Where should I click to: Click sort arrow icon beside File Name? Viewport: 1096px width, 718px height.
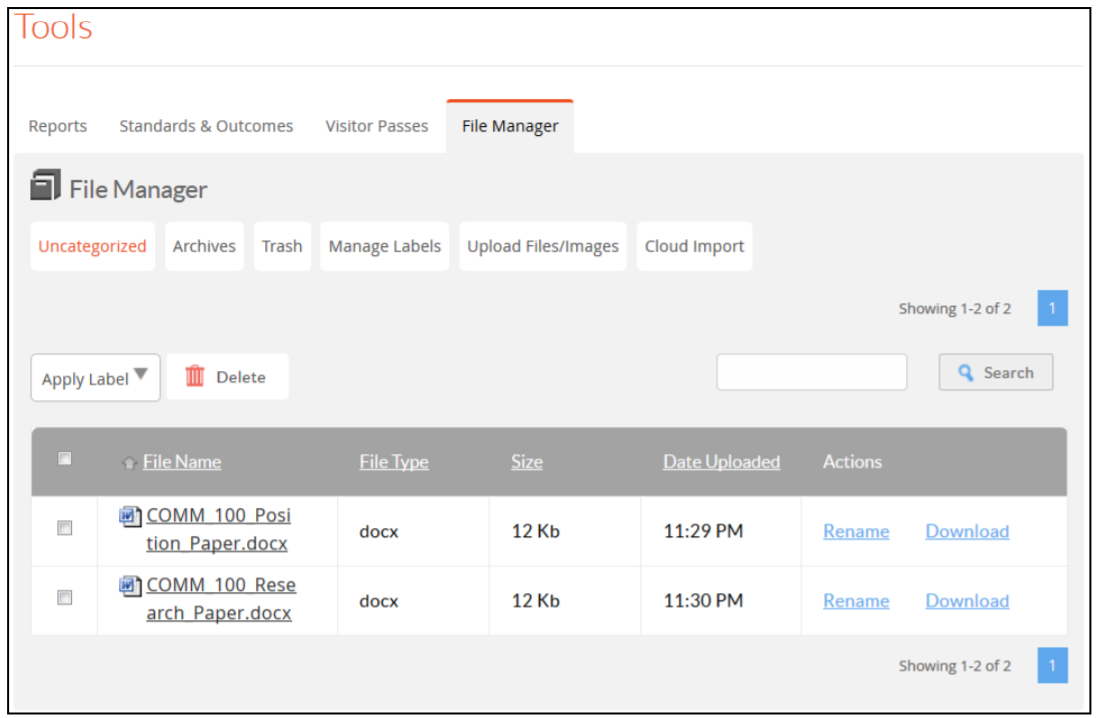(x=129, y=463)
